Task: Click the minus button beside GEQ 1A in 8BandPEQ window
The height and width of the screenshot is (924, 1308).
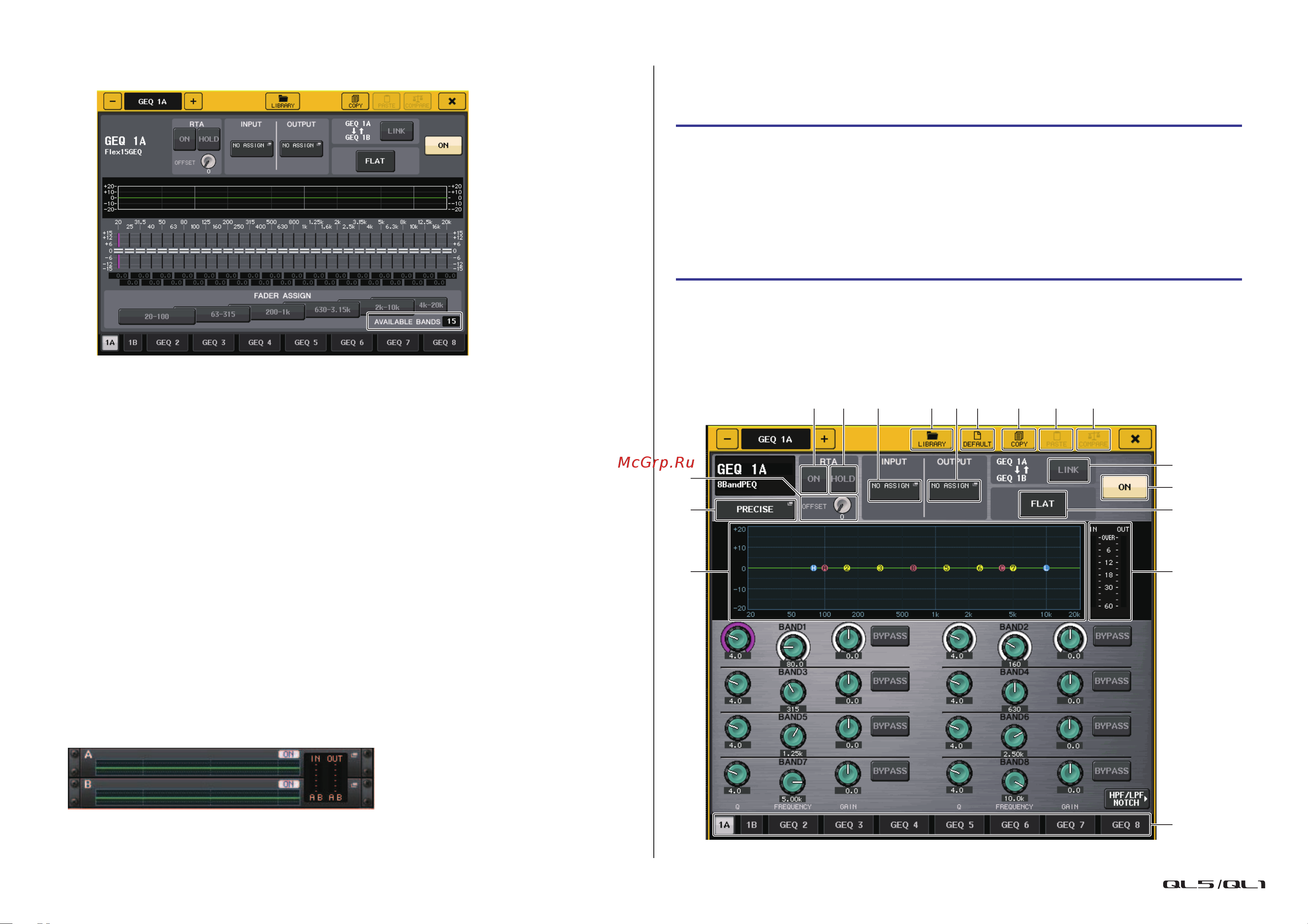Action: [x=728, y=439]
